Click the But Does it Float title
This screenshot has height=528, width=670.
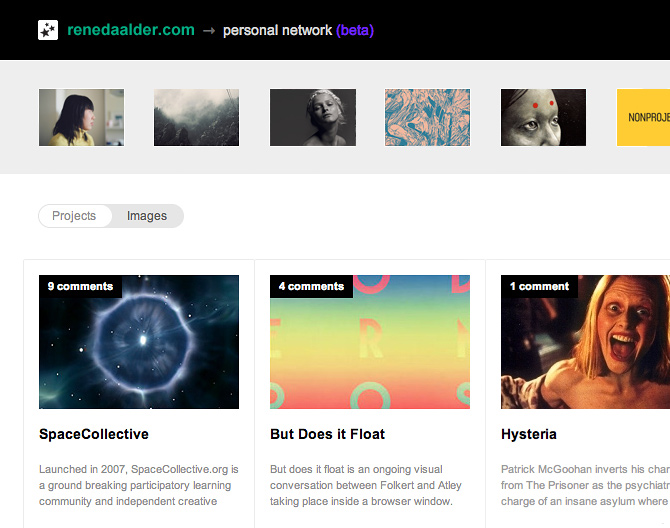(328, 434)
